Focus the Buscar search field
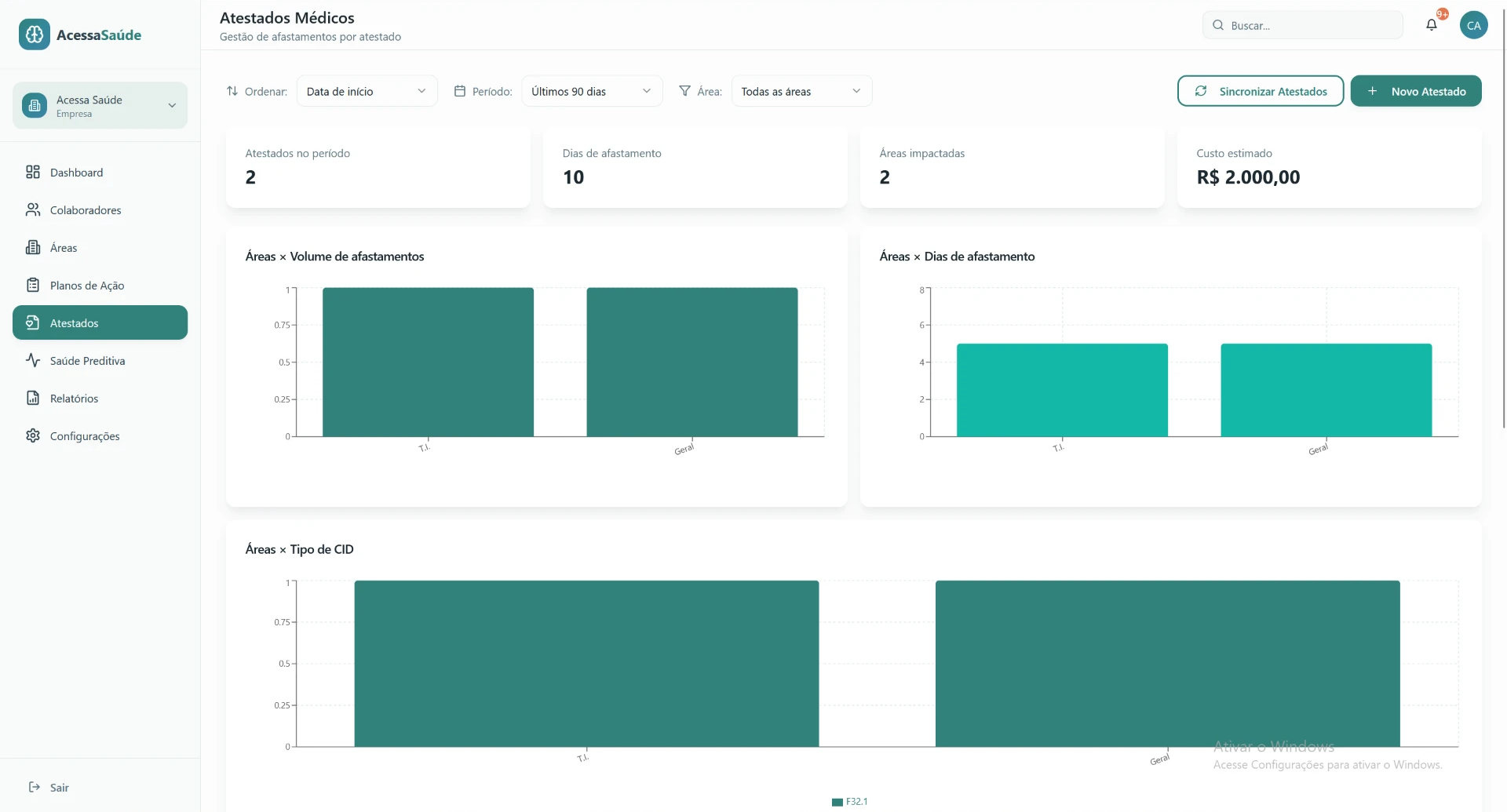Image resolution: width=1507 pixels, height=812 pixels. coord(1303,25)
